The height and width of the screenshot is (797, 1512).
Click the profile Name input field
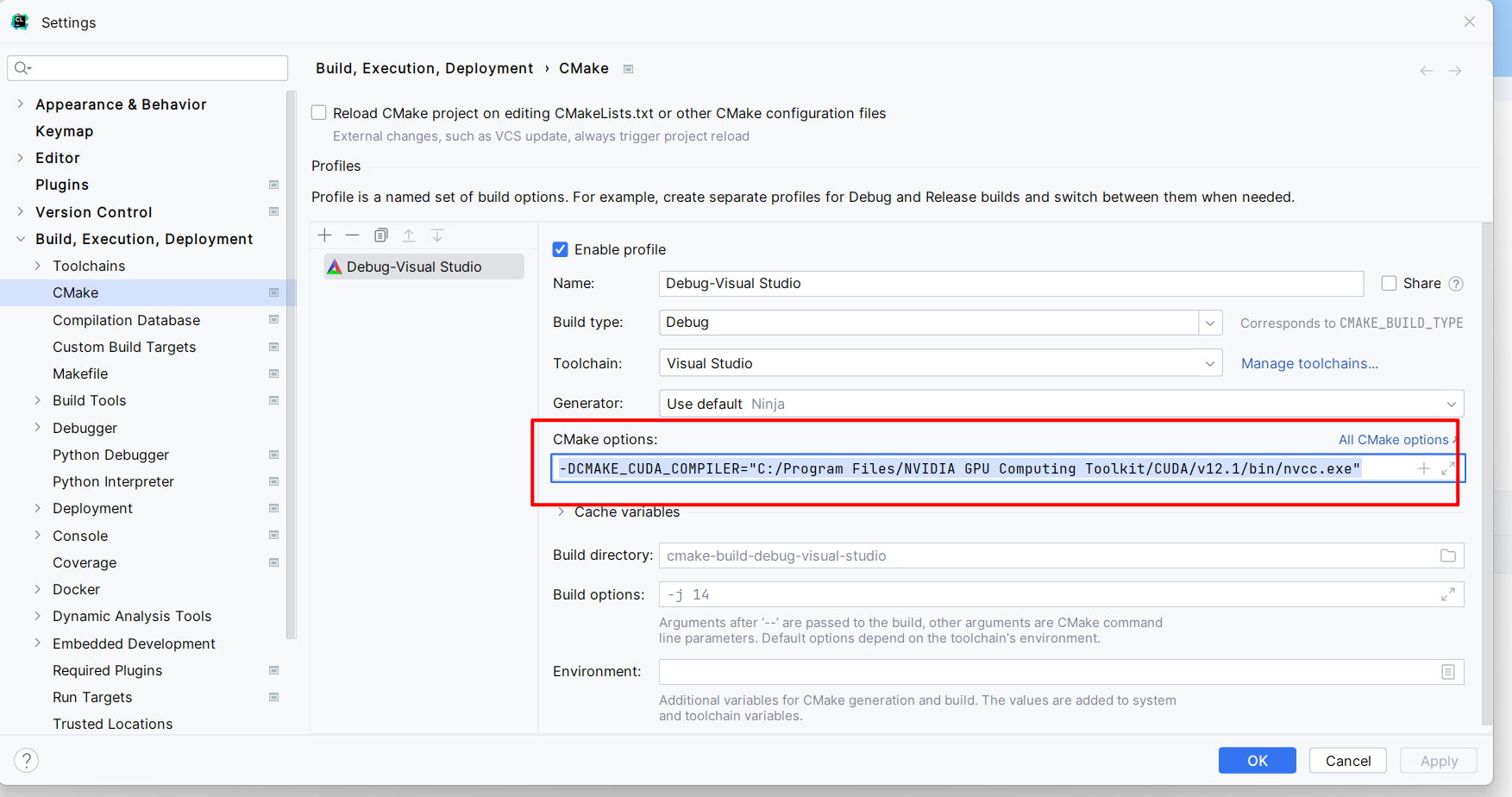(x=1011, y=283)
